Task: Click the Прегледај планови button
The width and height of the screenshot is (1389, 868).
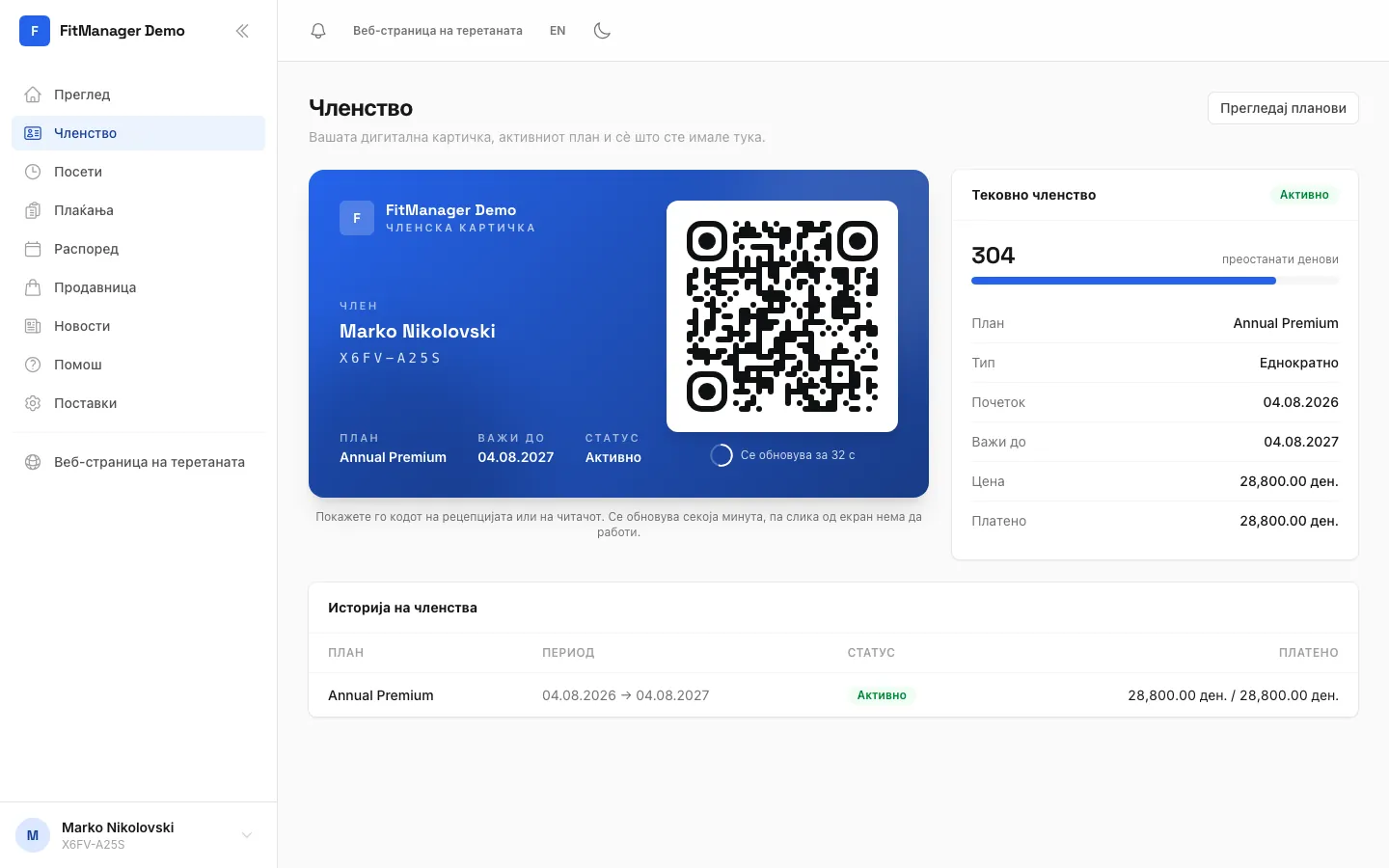Action: tap(1283, 108)
